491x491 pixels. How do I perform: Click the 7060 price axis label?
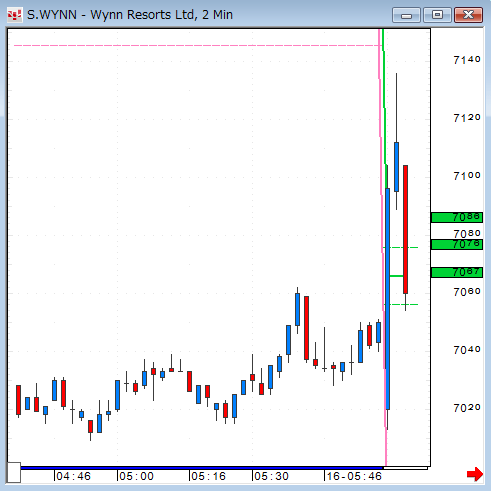click(467, 292)
